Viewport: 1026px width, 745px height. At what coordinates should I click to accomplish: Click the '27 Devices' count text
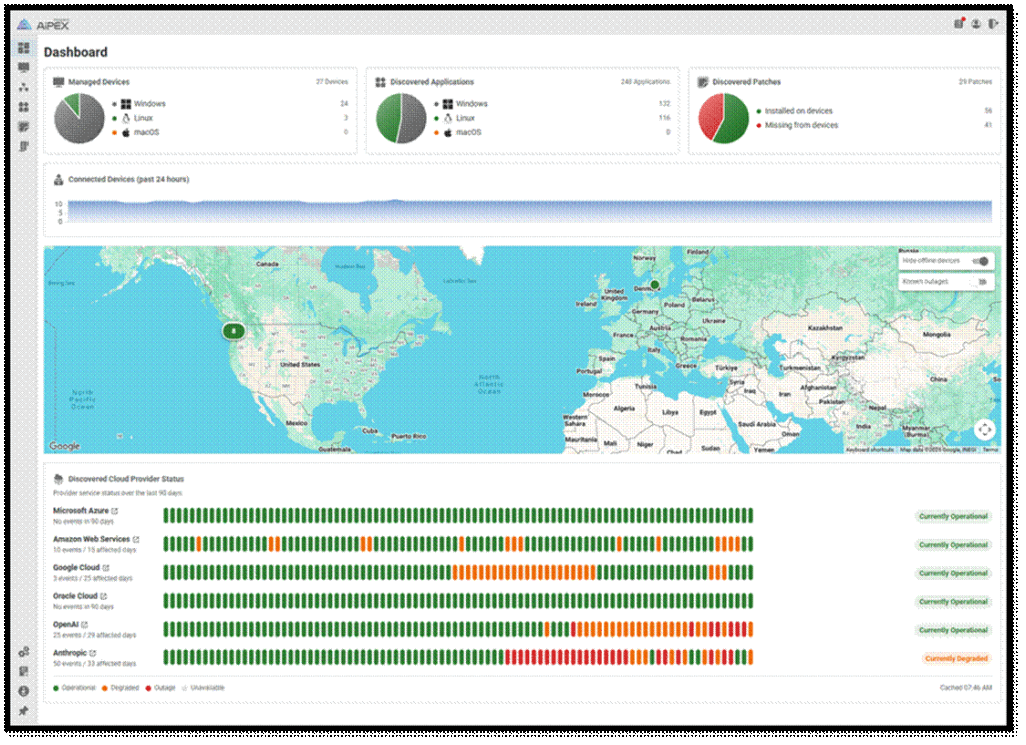pos(332,82)
